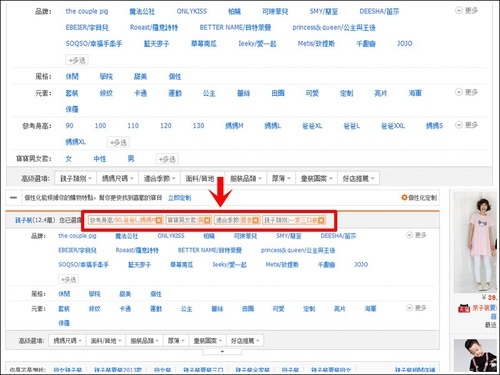The height and width of the screenshot is (375, 500).
Task: Select 媽媽XL size filter
Action: [76, 142]
